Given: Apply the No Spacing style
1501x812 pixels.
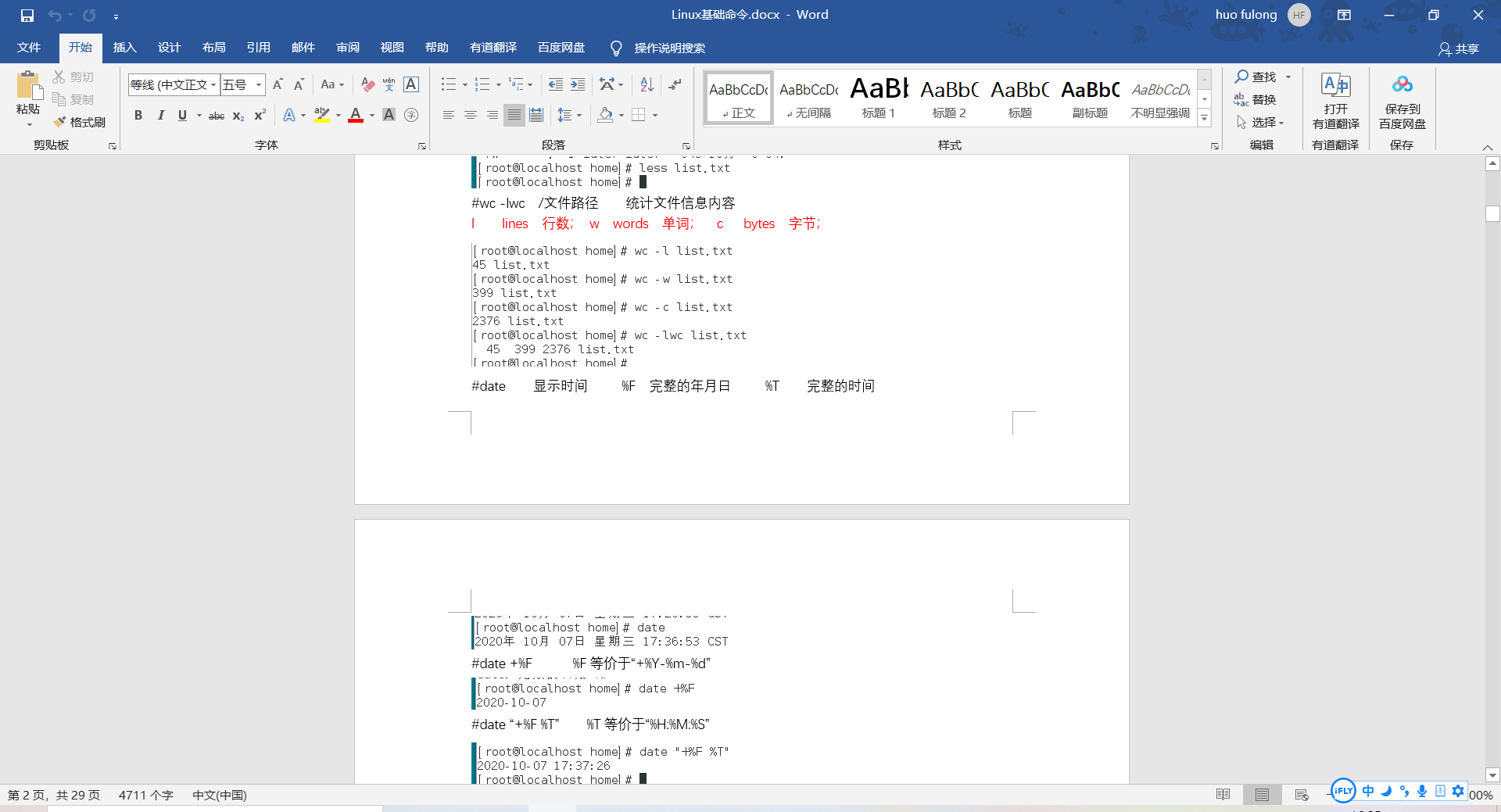Looking at the screenshot, I should coord(808,97).
